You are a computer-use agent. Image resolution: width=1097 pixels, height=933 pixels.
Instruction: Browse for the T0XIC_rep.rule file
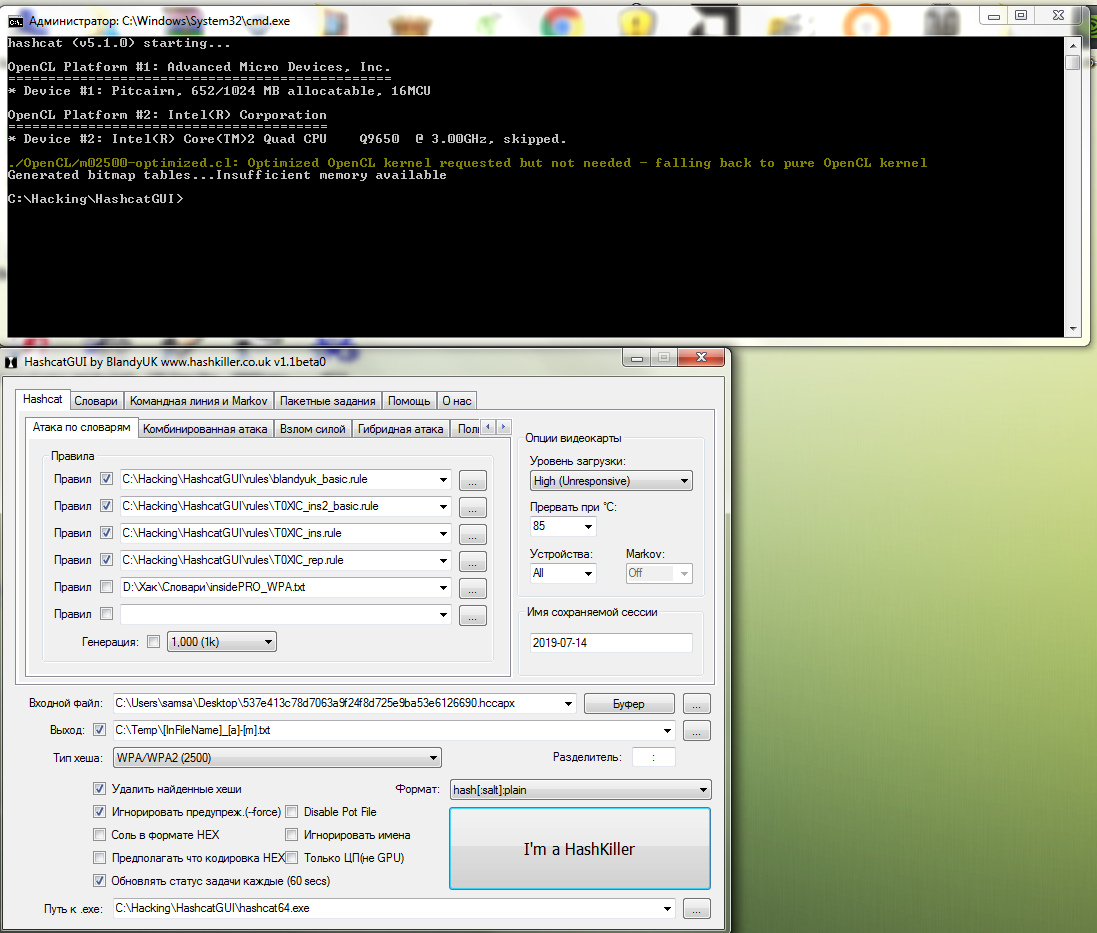point(472,561)
